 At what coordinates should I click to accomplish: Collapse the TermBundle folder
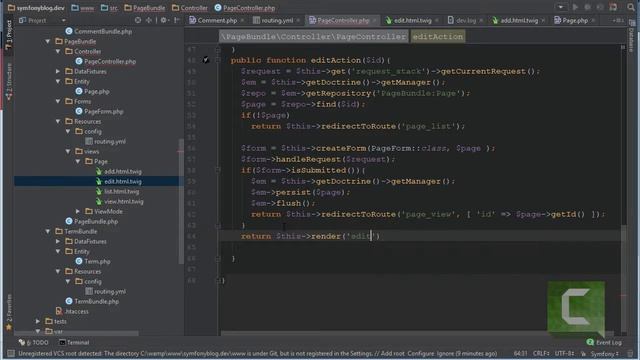pyautogui.click(x=48, y=231)
